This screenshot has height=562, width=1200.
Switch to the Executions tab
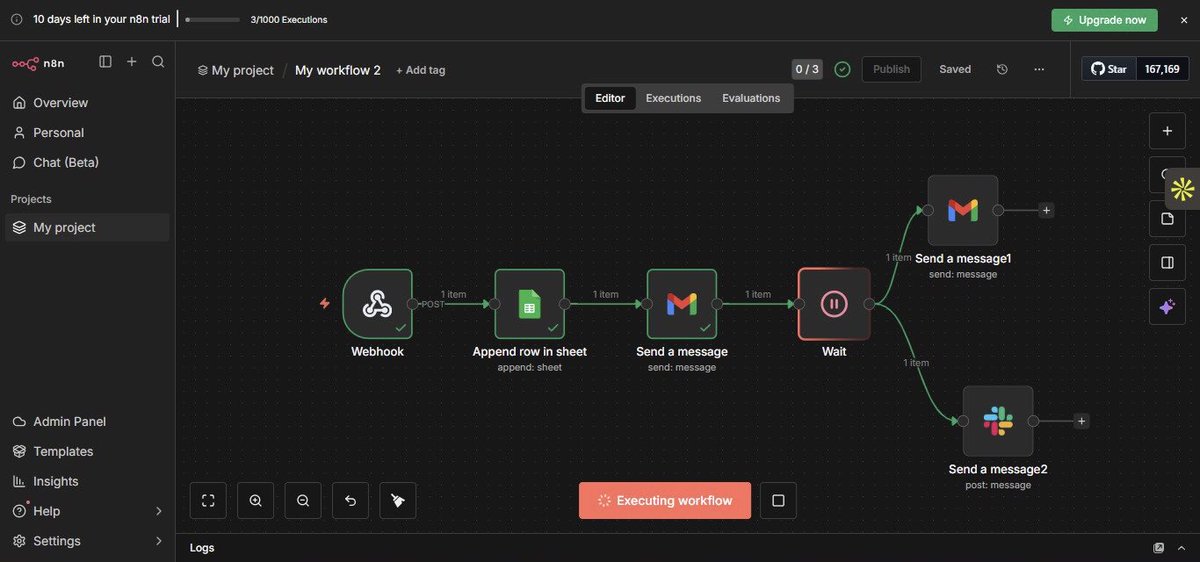(x=674, y=98)
